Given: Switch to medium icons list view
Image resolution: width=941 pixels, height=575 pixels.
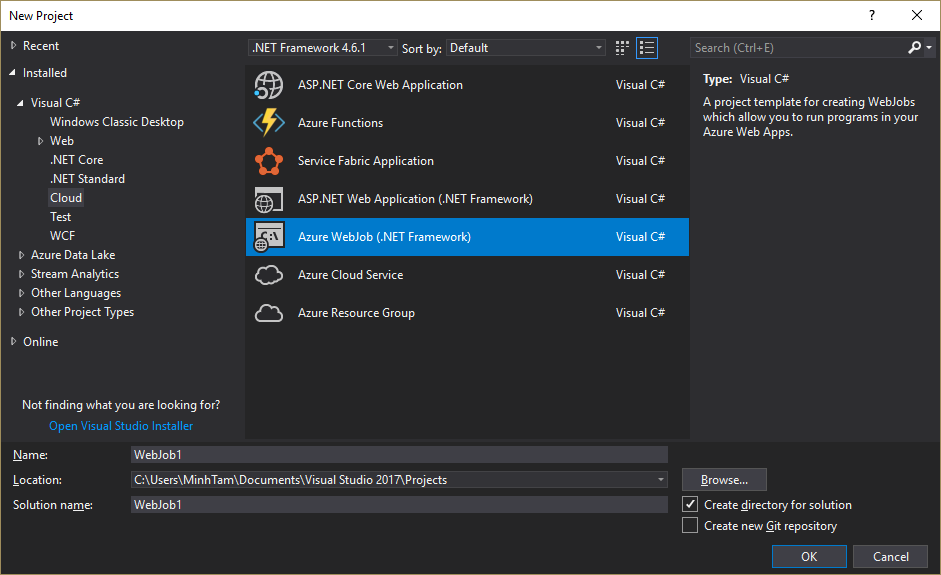Looking at the screenshot, I should tap(647, 48).
